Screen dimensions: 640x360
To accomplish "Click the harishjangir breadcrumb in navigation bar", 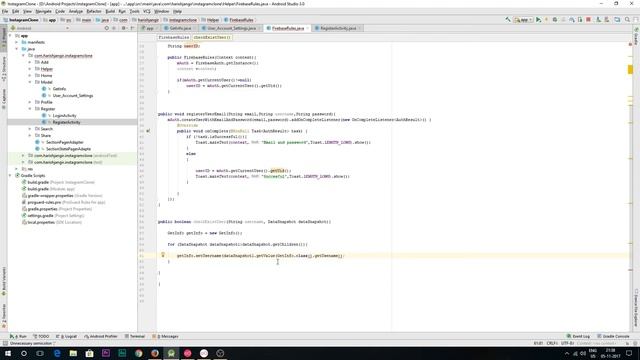I will pos(145,20).
